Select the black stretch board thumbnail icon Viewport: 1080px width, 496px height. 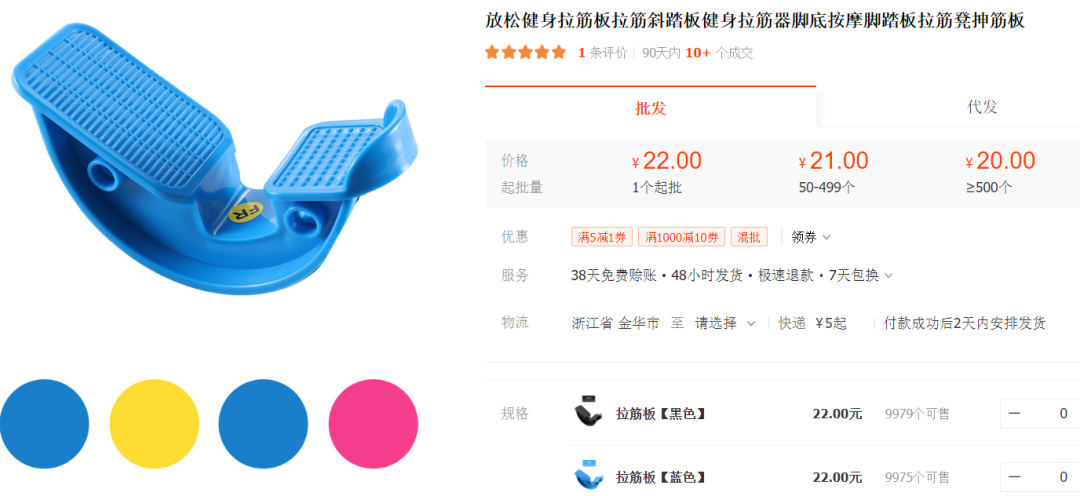click(588, 413)
